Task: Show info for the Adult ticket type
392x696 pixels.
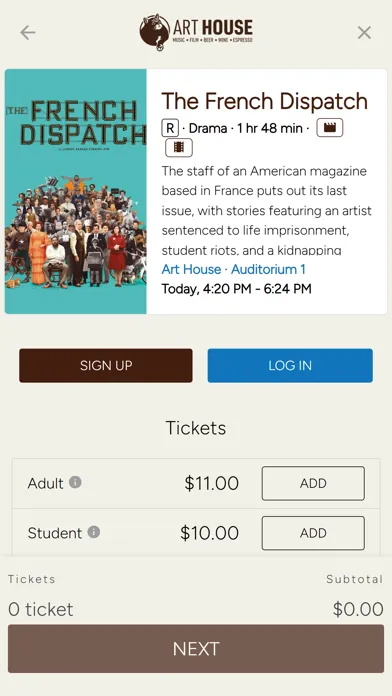Action: pyautogui.click(x=75, y=482)
